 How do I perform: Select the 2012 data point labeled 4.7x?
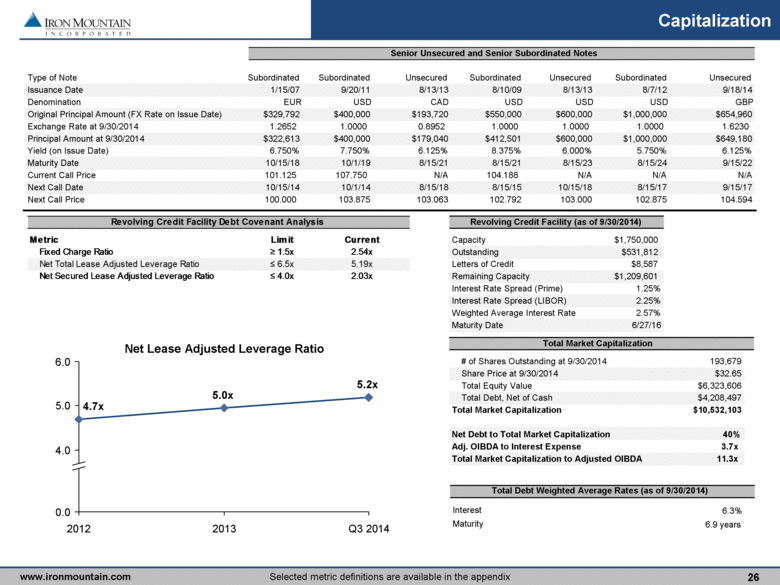(x=79, y=419)
